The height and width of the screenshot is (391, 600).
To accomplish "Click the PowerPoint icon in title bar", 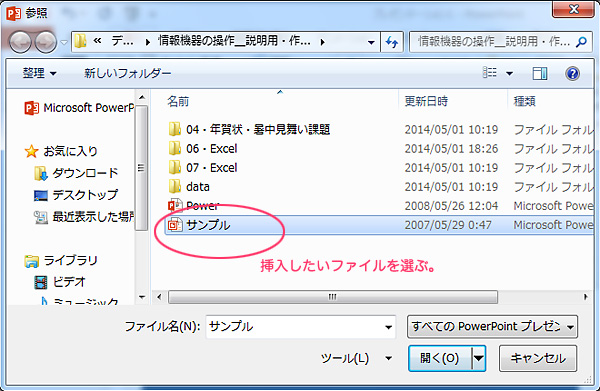I will tap(14, 13).
